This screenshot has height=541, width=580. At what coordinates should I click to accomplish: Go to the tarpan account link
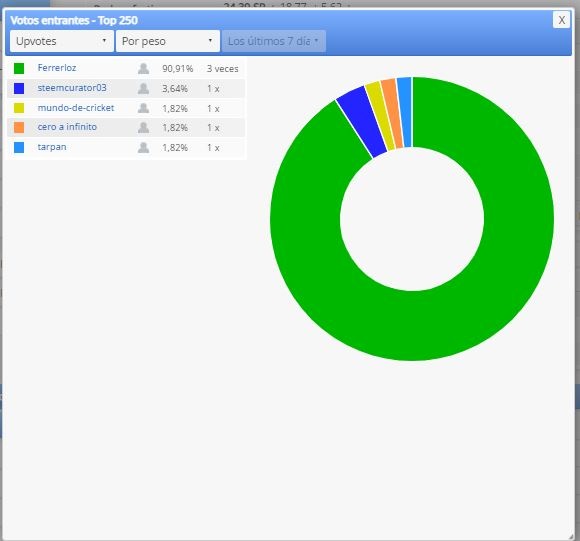(x=52, y=147)
